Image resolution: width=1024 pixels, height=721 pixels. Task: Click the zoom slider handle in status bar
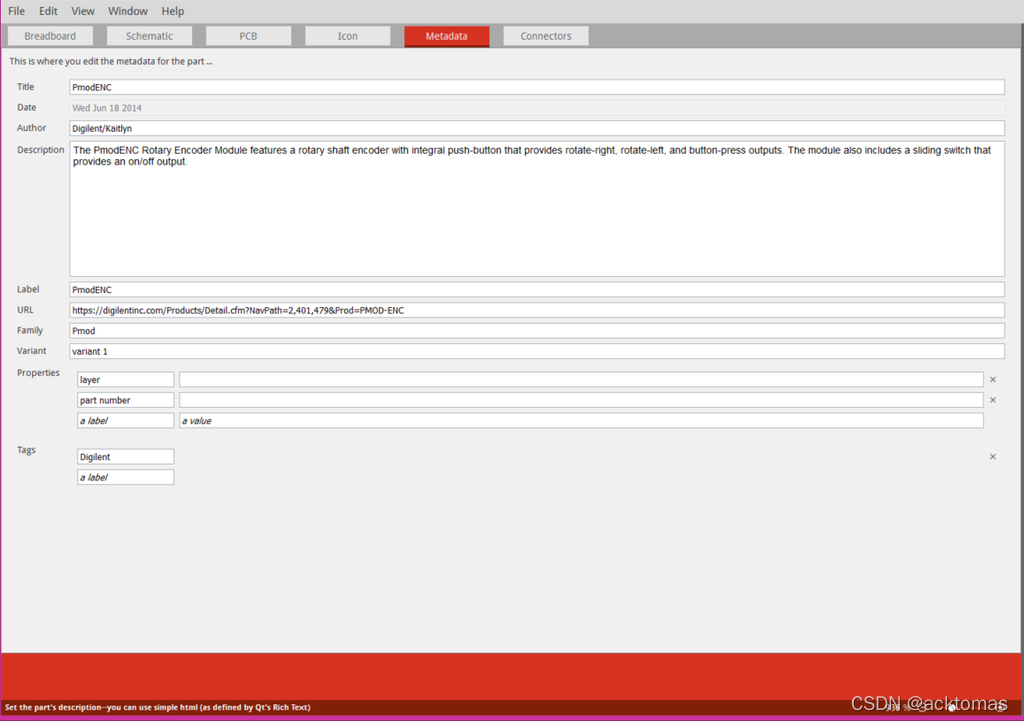(952, 707)
